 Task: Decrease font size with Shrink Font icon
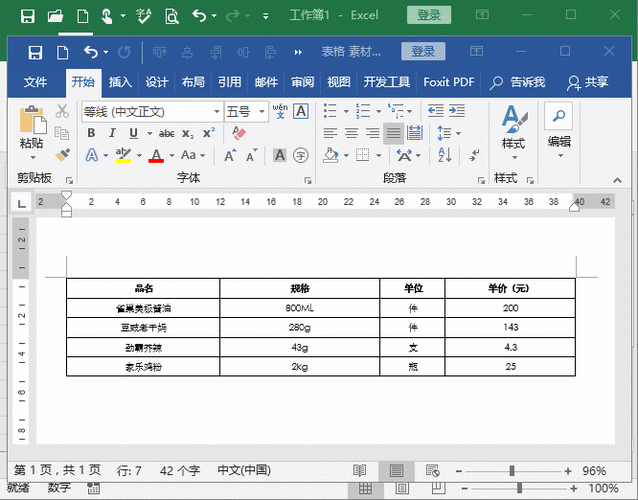(x=252, y=155)
